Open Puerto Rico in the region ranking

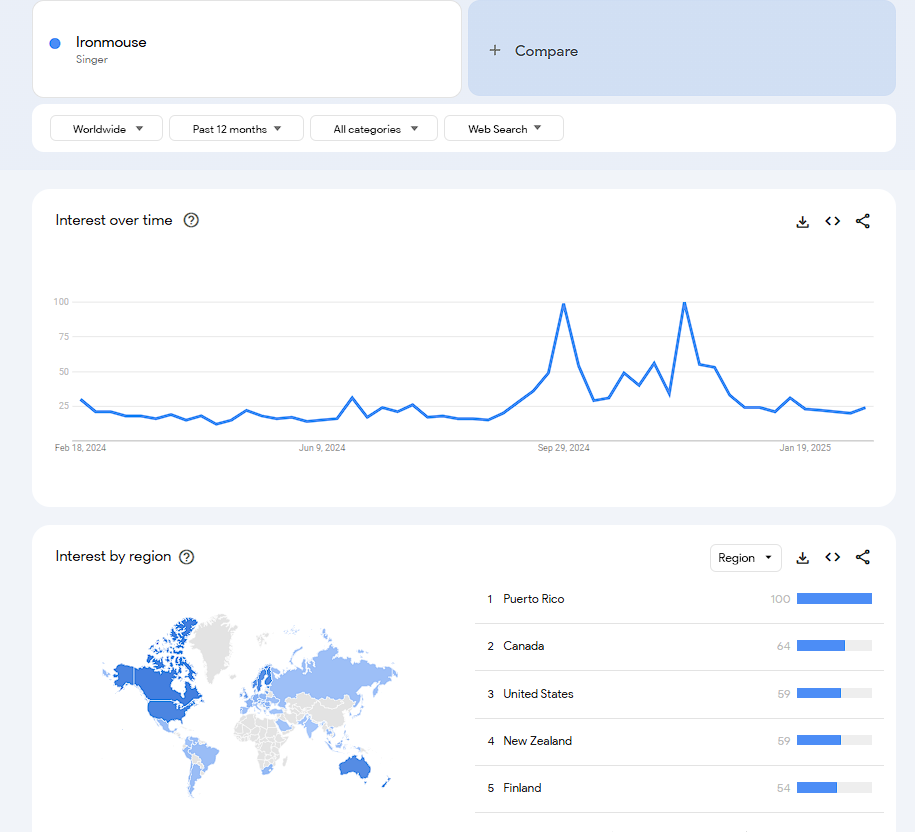(x=534, y=599)
